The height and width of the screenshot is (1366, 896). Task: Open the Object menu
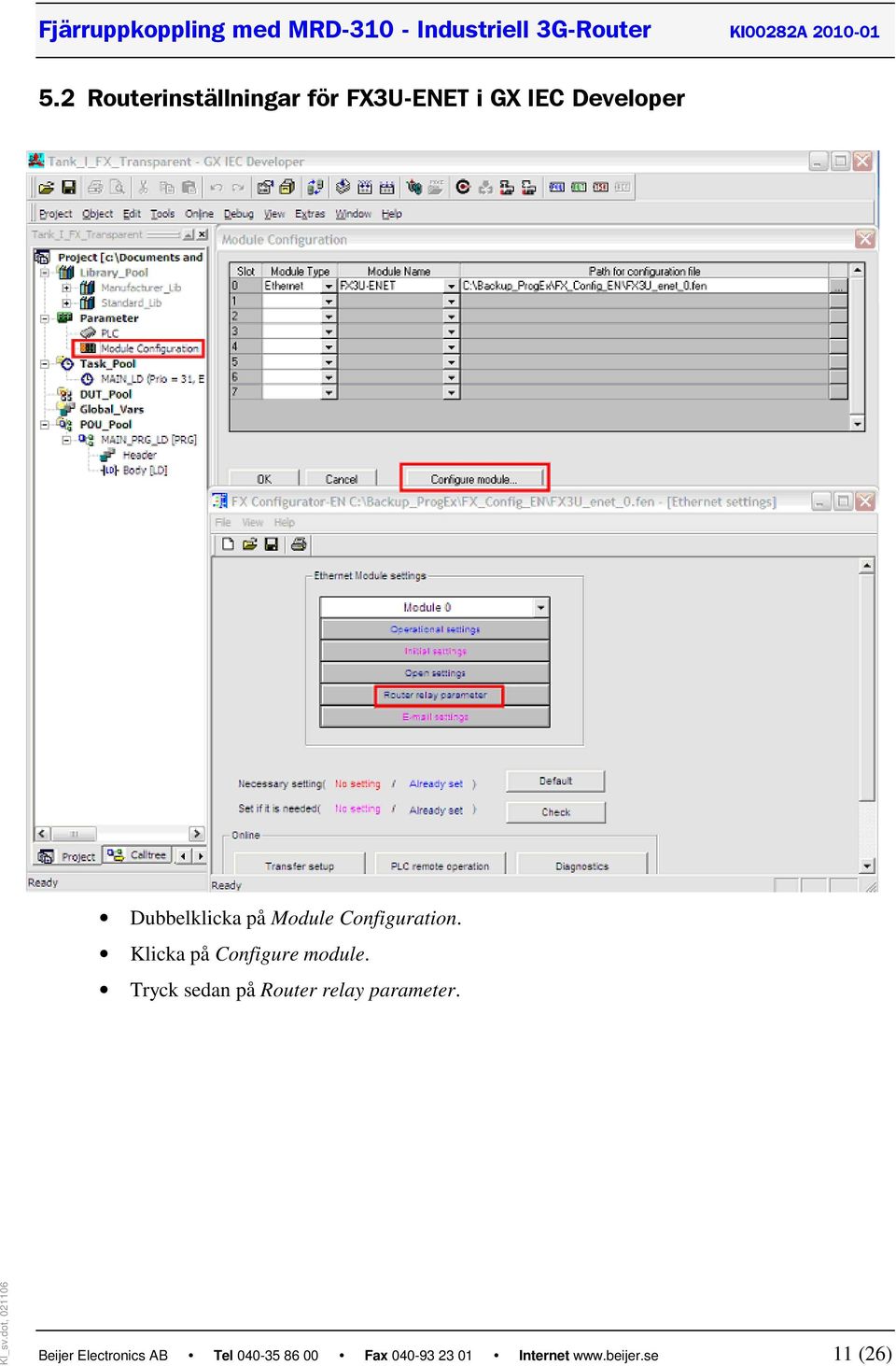coord(97,214)
